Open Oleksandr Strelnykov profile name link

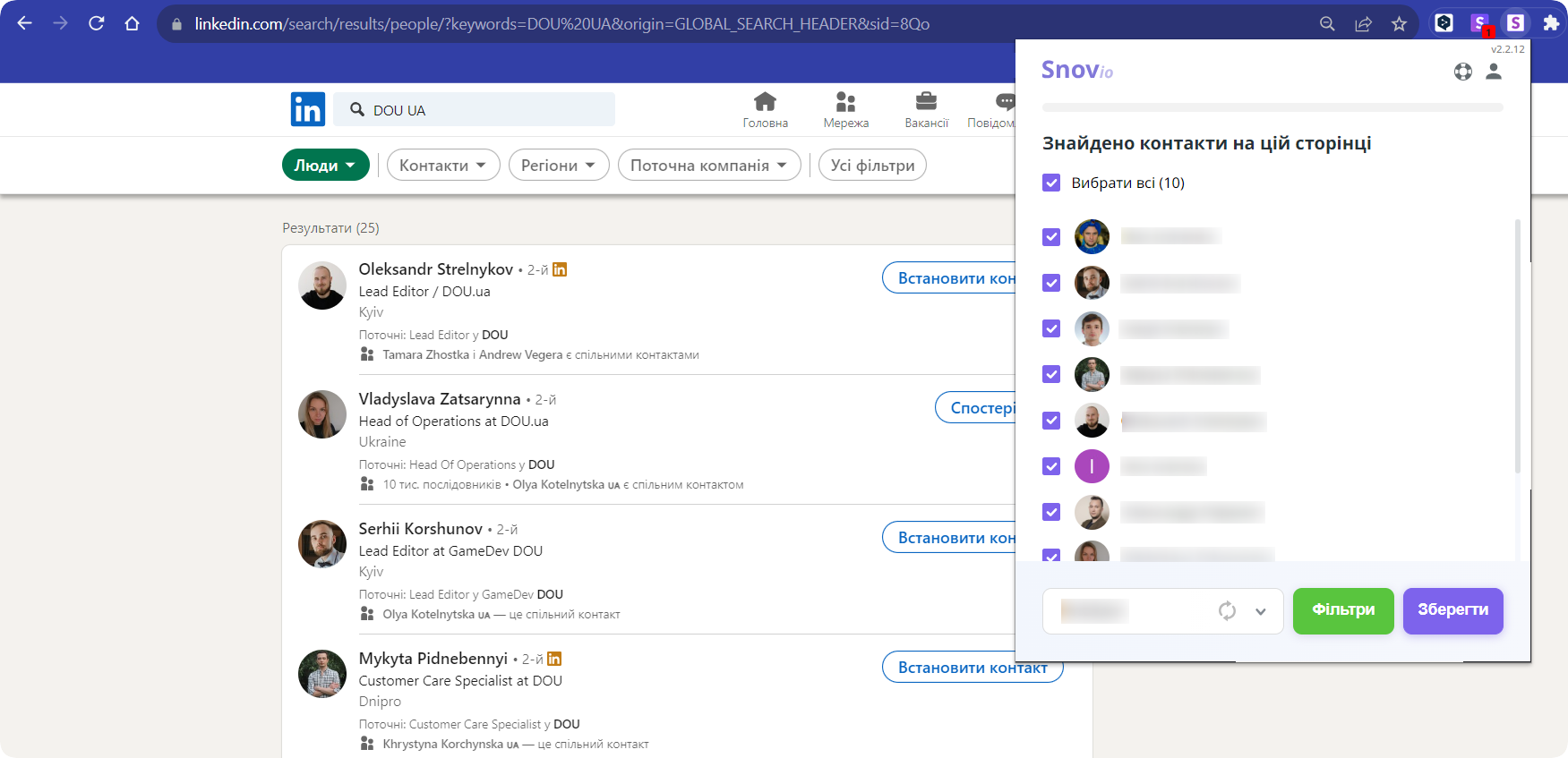pos(436,269)
